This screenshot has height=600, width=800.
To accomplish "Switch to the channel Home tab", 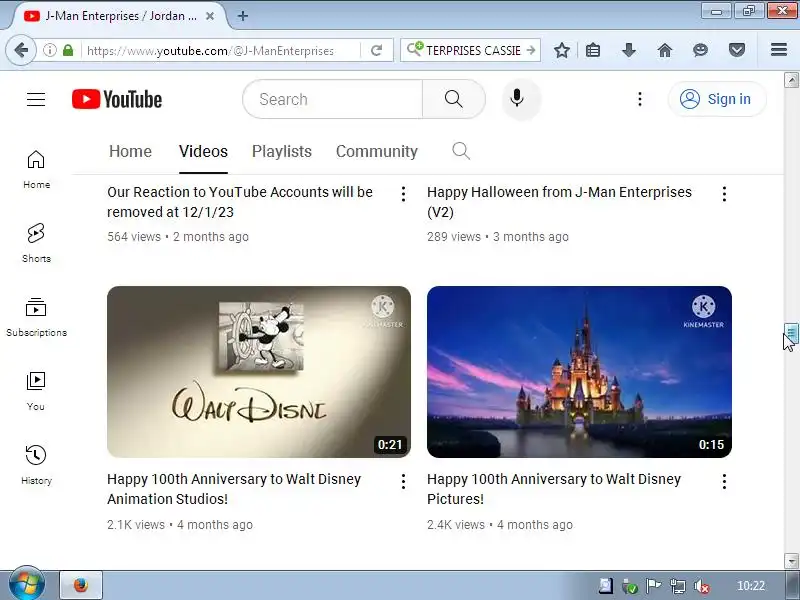I will pyautogui.click(x=130, y=151).
